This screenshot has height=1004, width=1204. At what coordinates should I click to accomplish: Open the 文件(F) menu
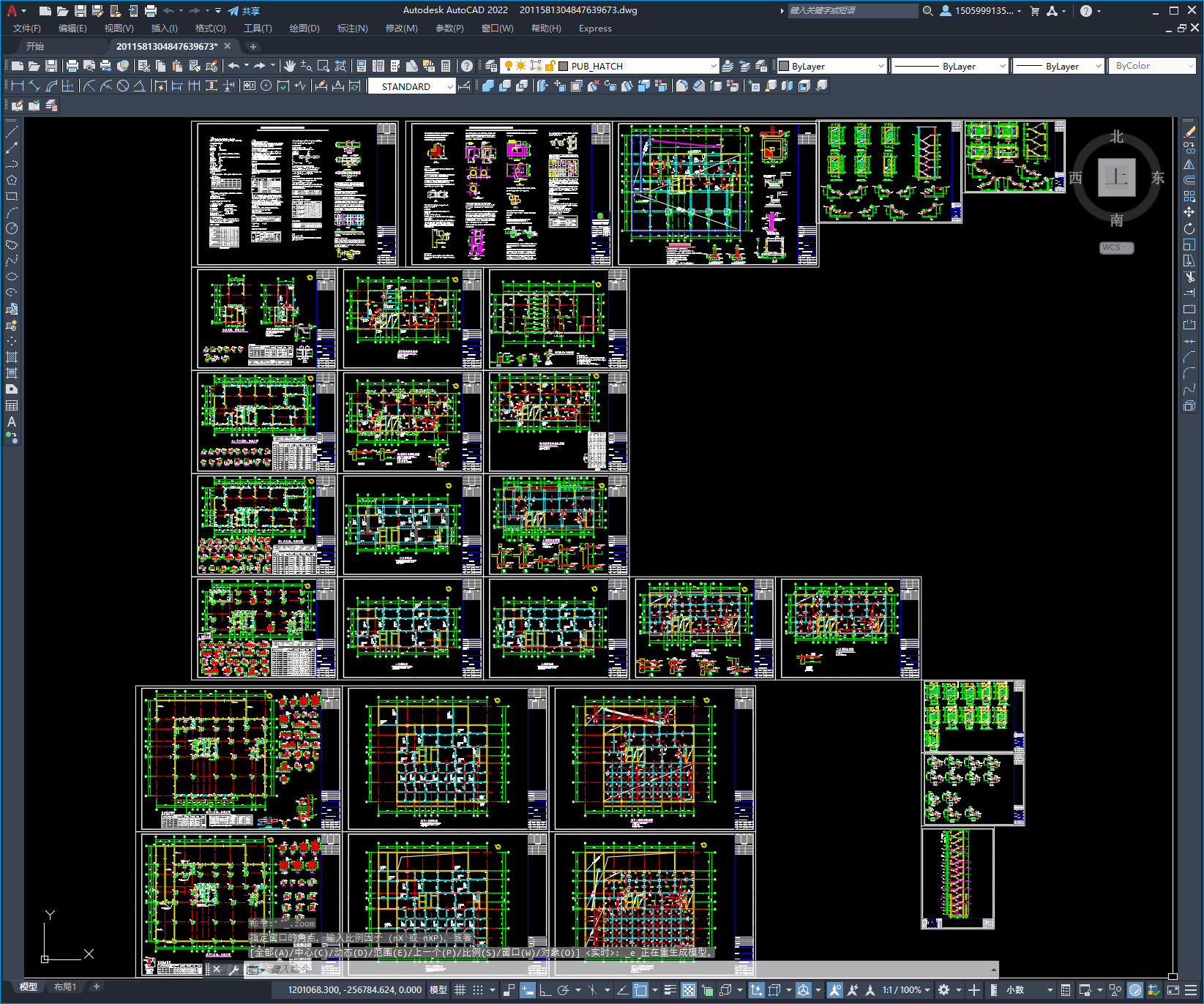(27, 29)
